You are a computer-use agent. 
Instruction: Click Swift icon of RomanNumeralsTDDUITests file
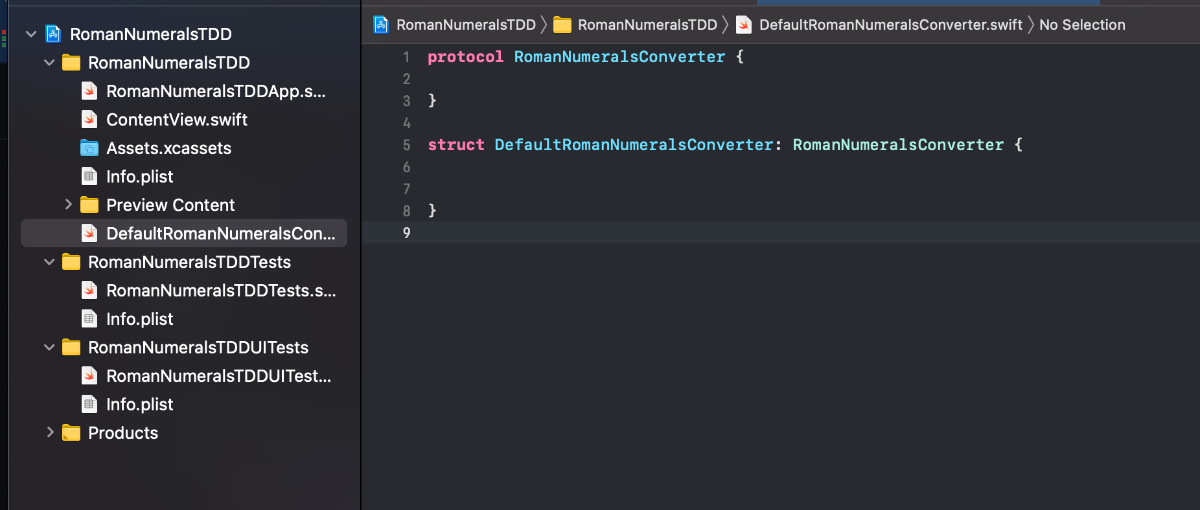click(x=89, y=376)
